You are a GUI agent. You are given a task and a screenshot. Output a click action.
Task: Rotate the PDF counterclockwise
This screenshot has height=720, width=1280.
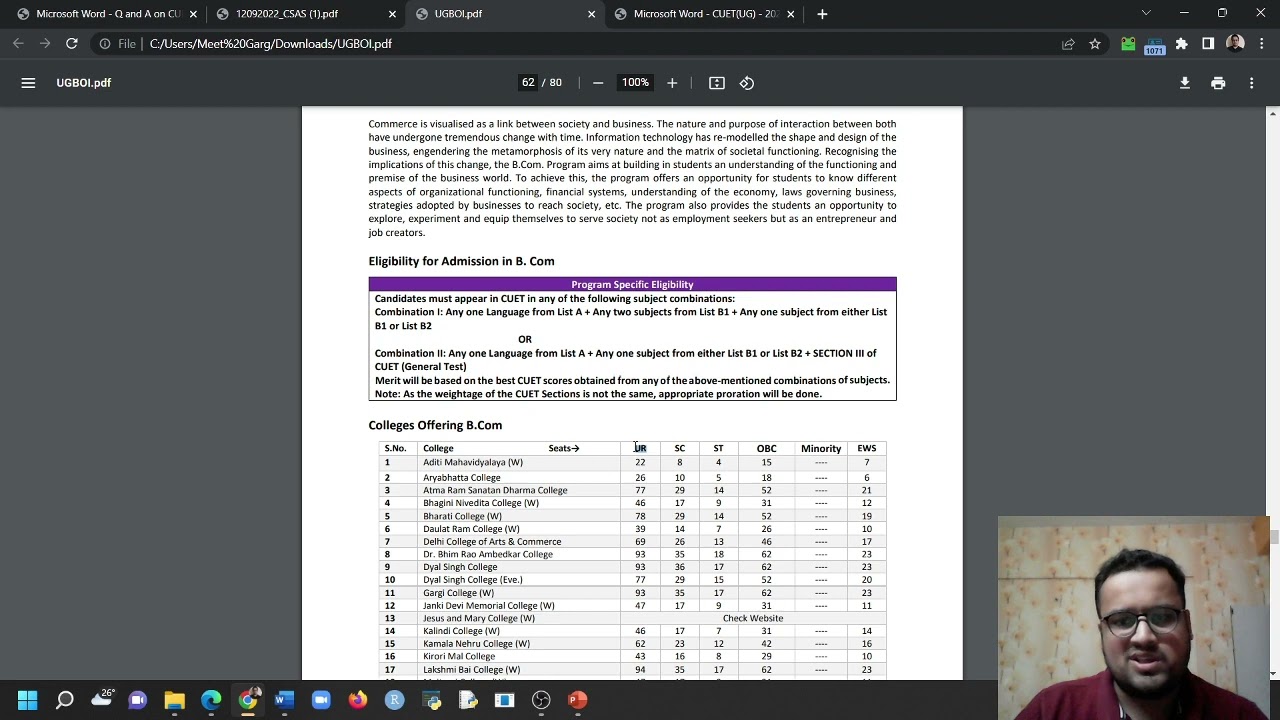747,83
